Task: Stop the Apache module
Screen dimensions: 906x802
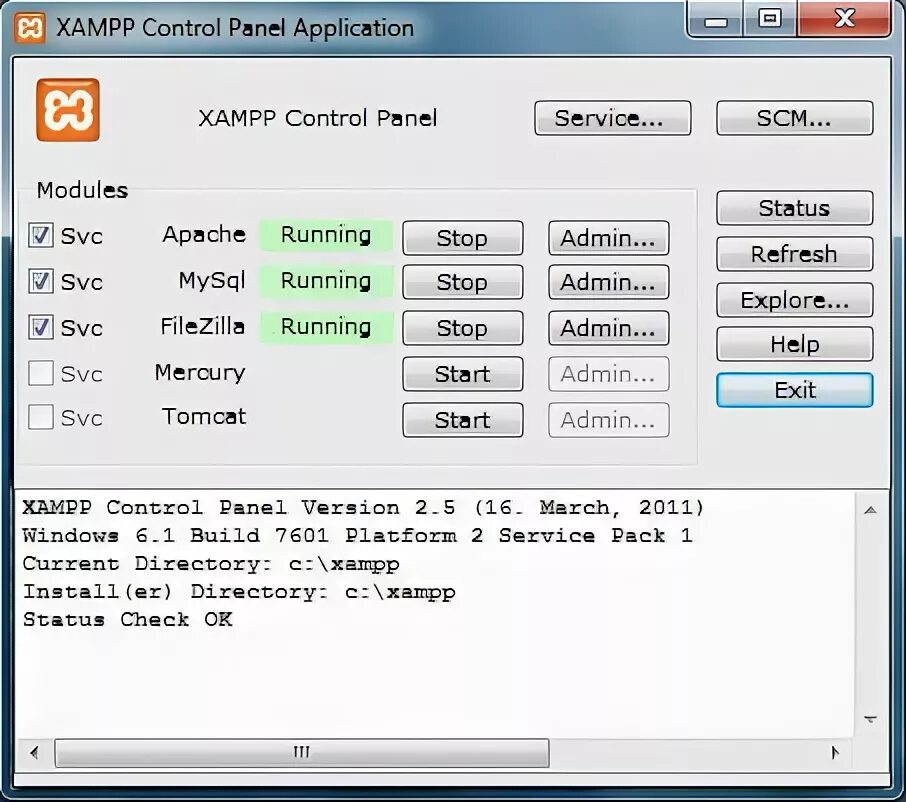Action: pyautogui.click(x=463, y=237)
